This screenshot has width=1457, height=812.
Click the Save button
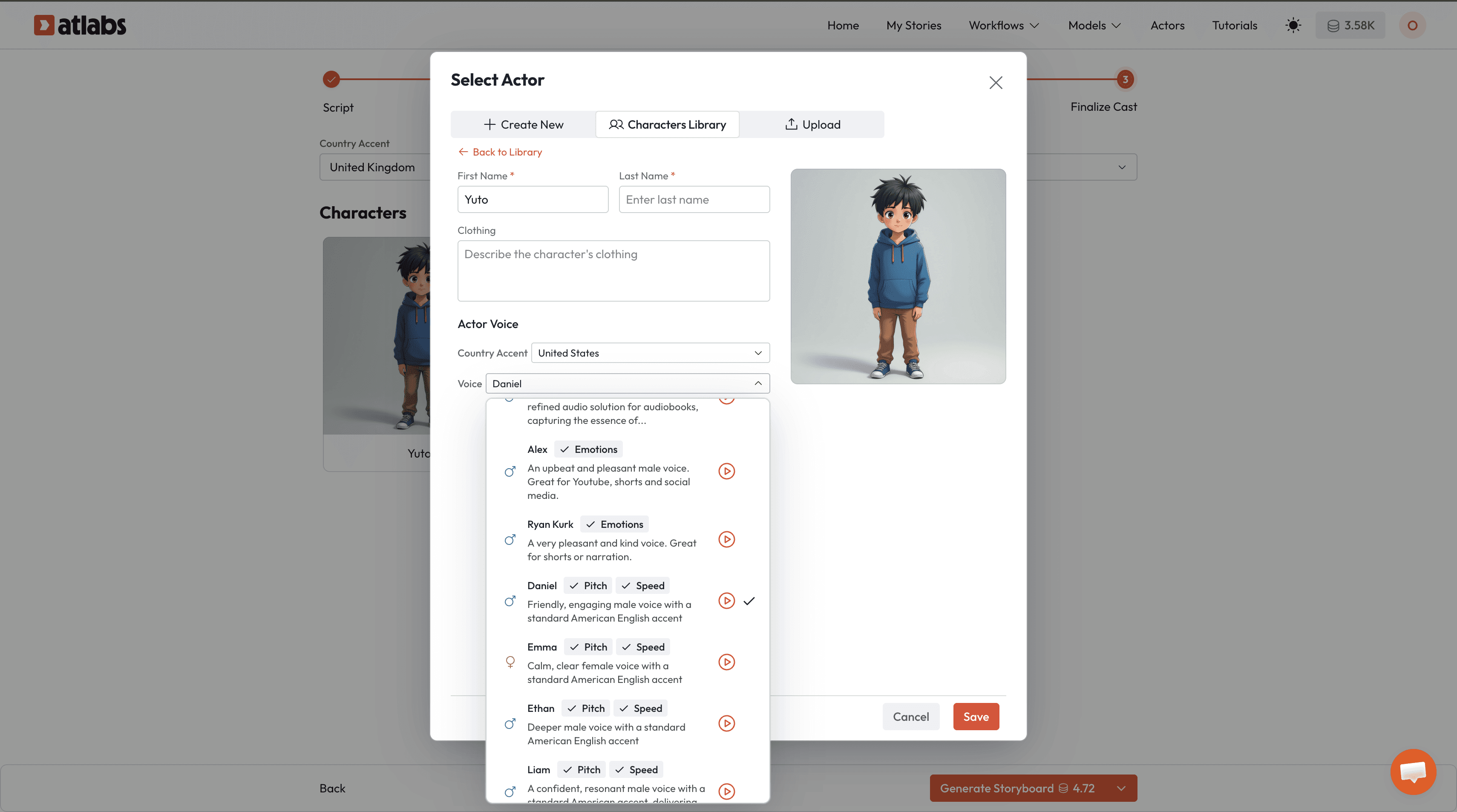point(976,717)
